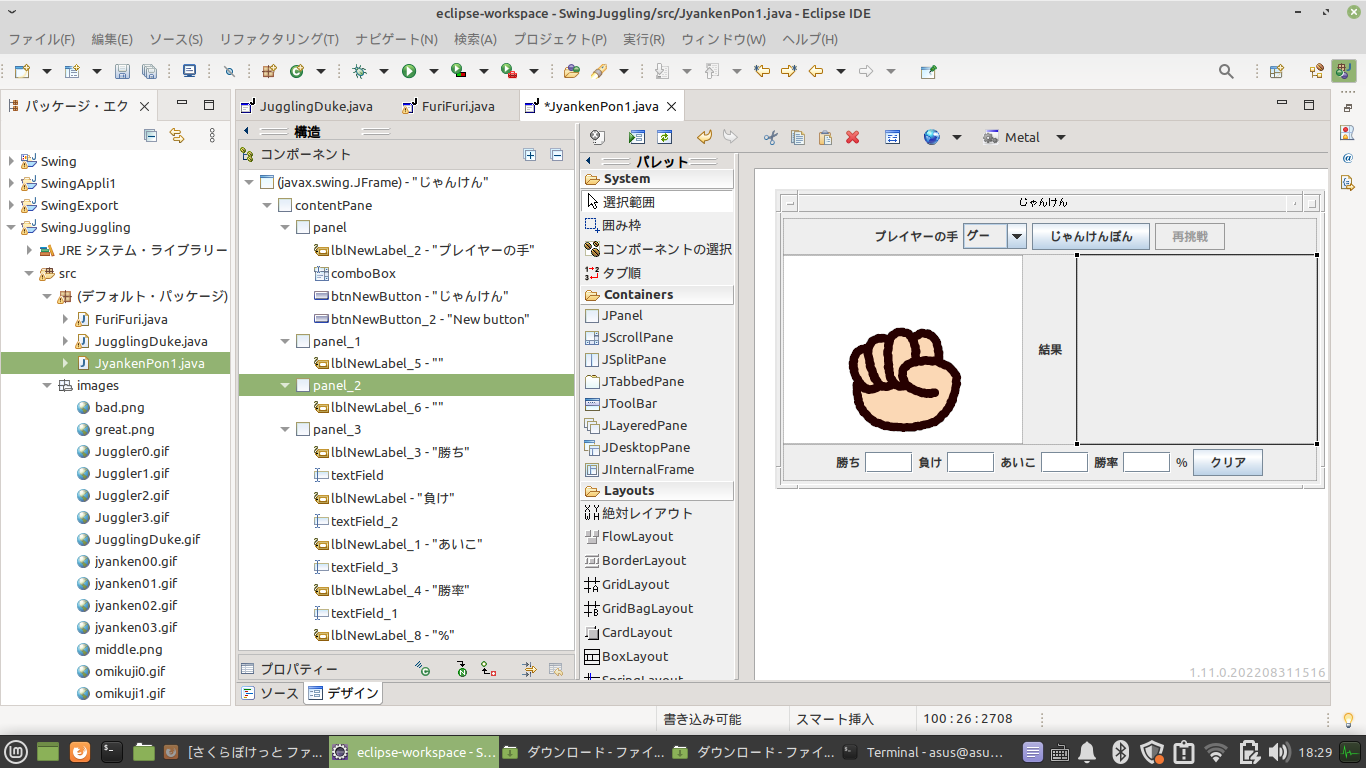Click the Save All icon
The width and height of the screenshot is (1366, 768).
pyautogui.click(x=149, y=71)
